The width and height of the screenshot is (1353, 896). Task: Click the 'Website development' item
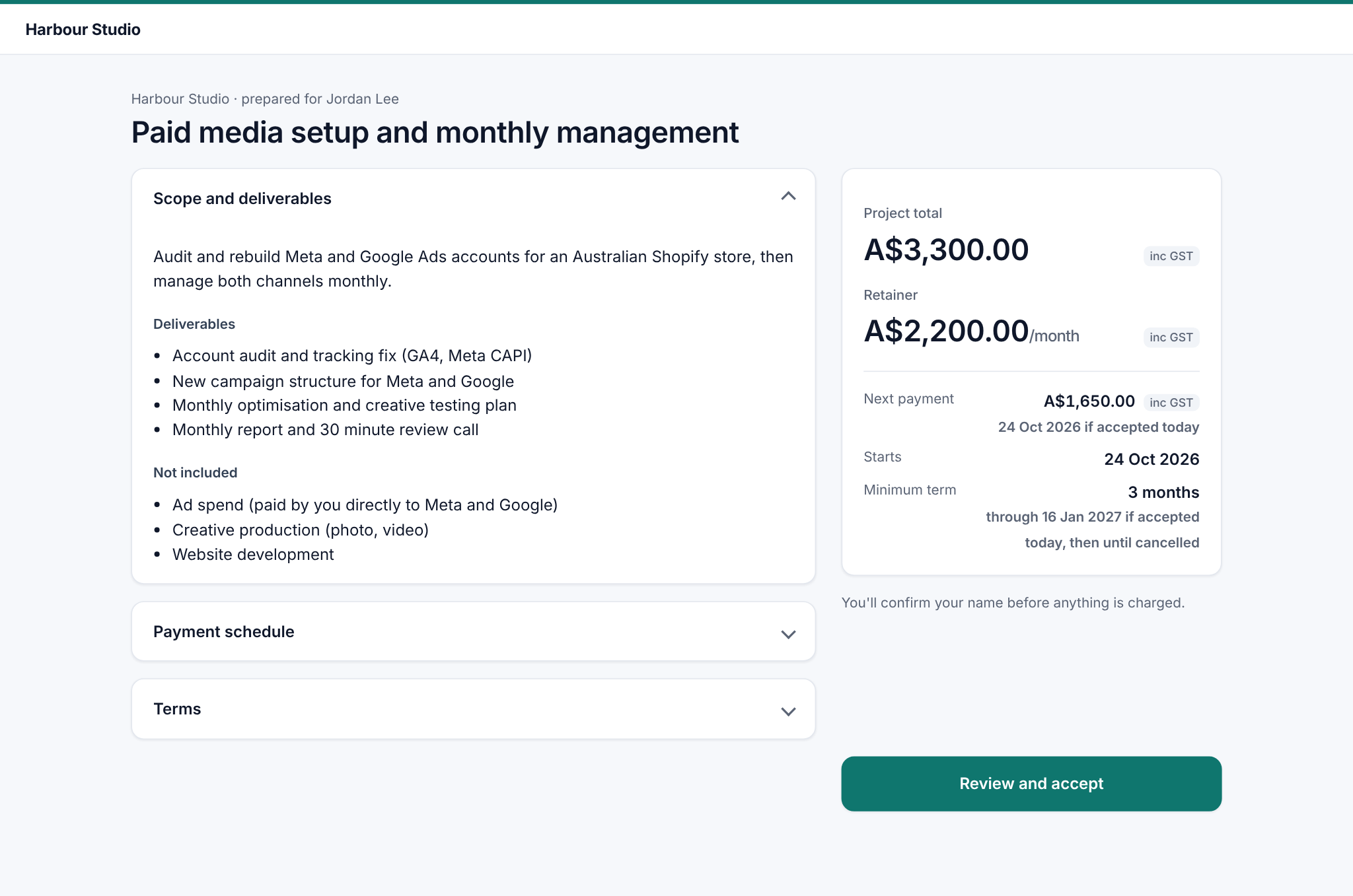(253, 555)
